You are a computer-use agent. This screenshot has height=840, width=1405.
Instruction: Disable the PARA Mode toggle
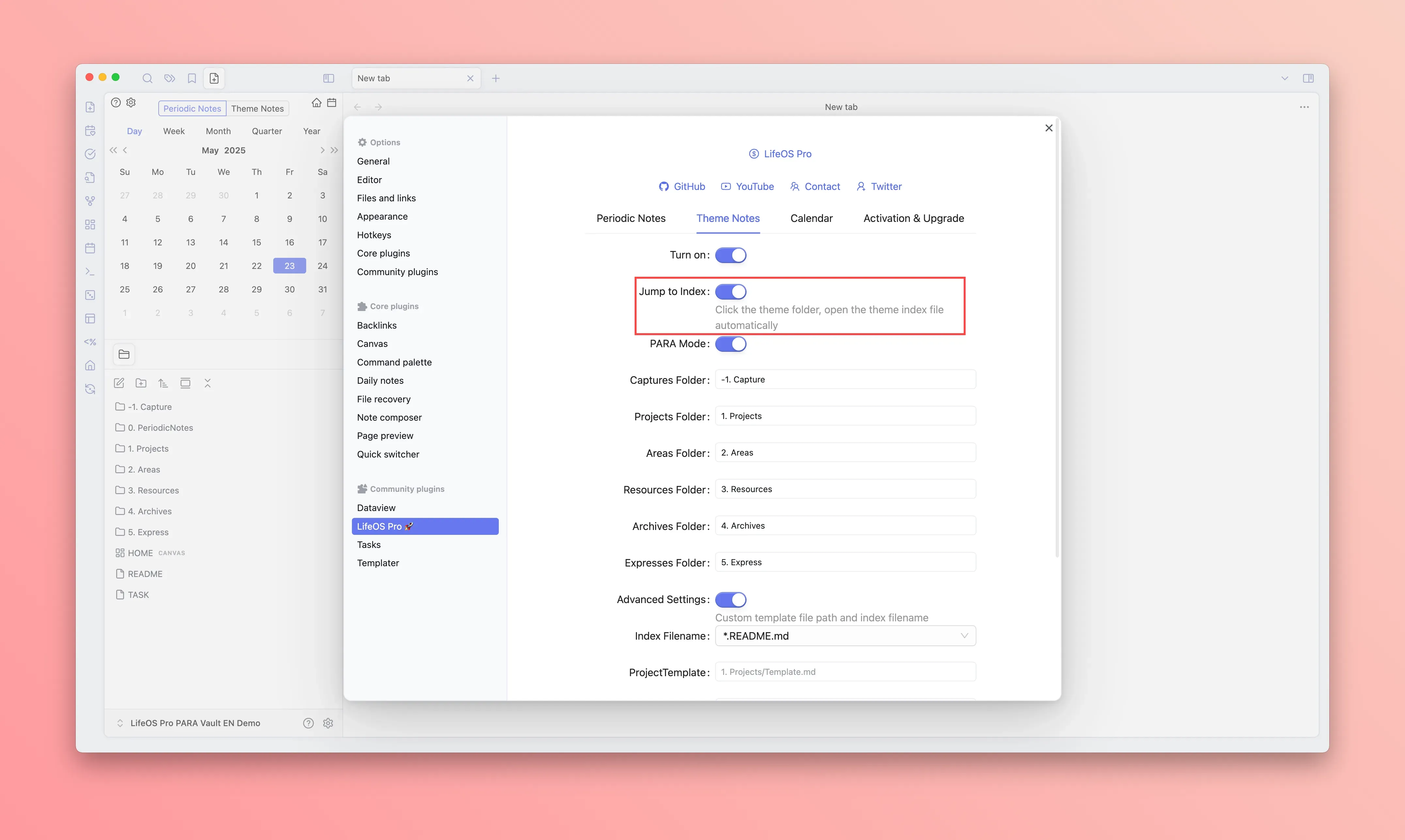730,344
